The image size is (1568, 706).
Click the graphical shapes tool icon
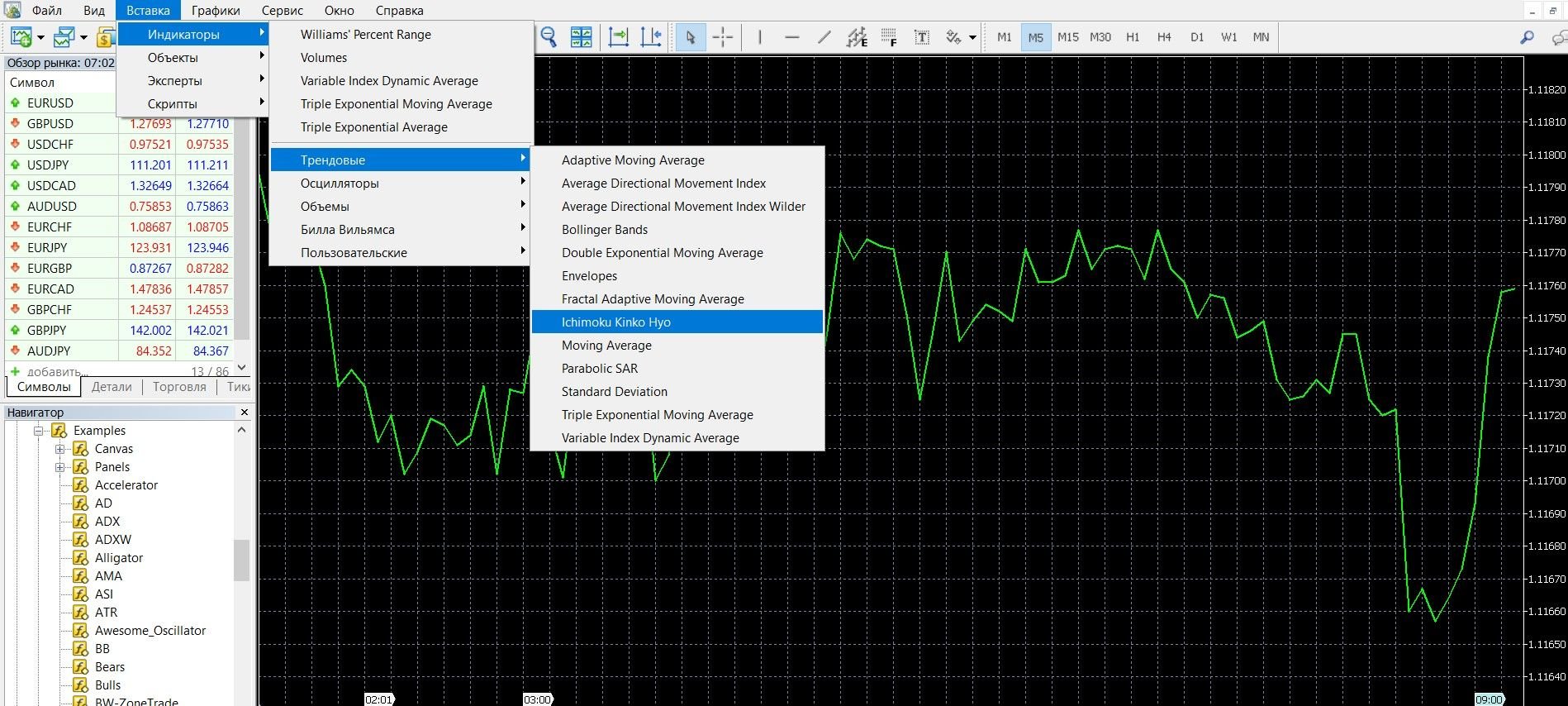point(954,37)
